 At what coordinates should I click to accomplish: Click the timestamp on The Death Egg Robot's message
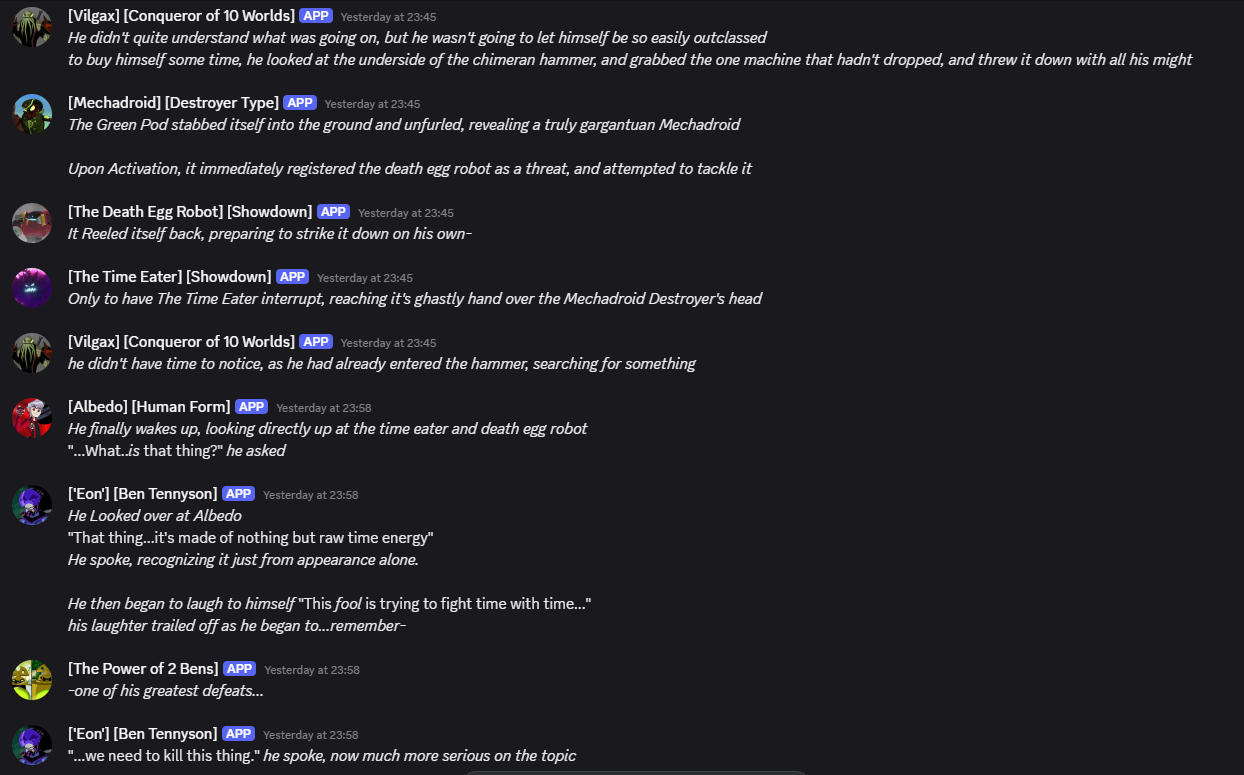click(x=406, y=213)
